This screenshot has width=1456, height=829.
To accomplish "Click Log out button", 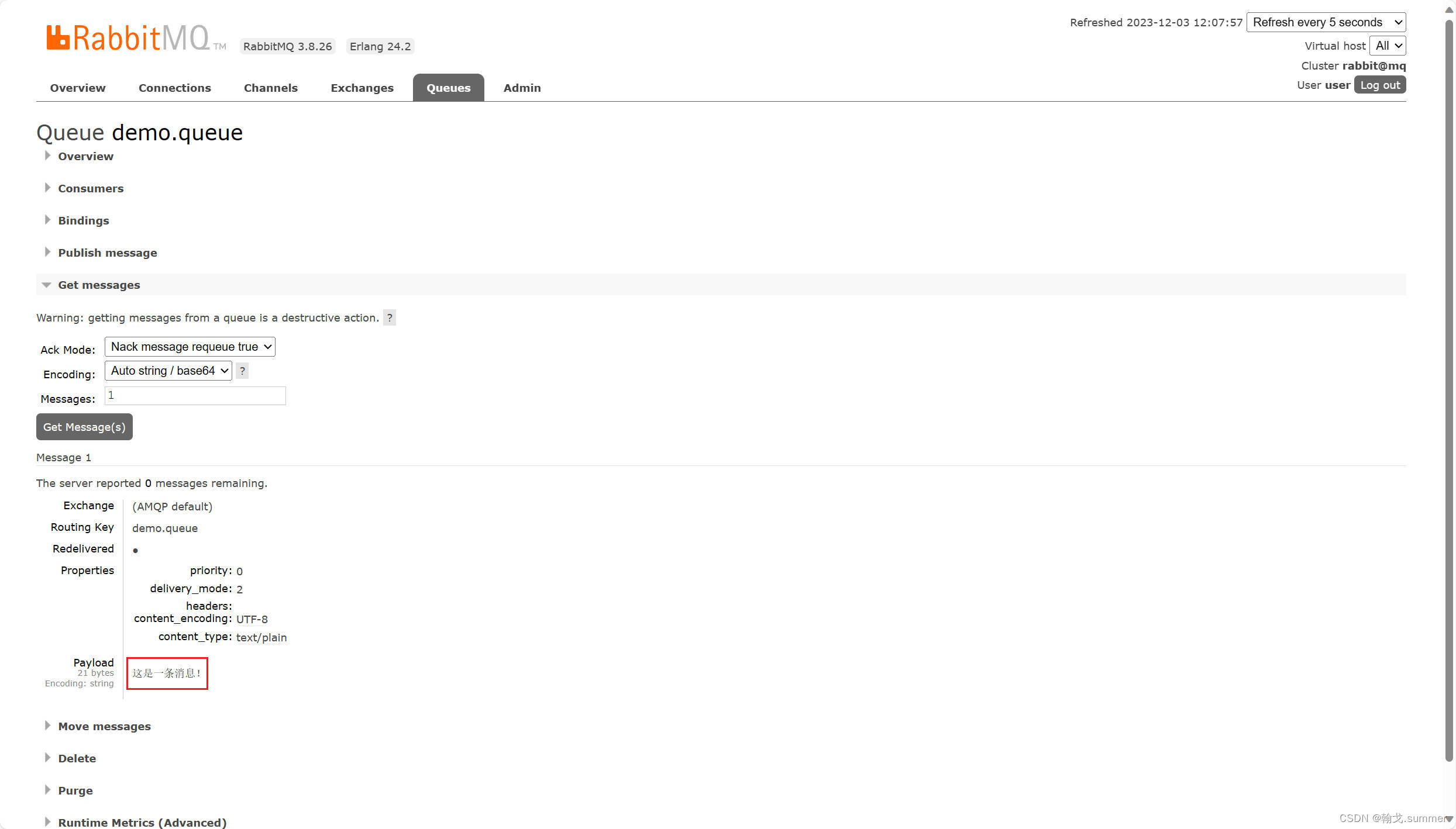I will [1381, 84].
